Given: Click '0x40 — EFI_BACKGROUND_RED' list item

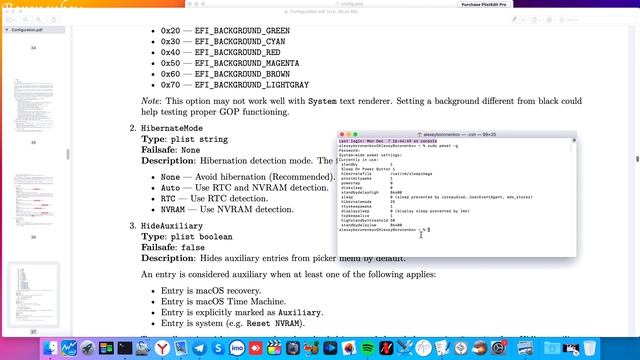Looking at the screenshot, I should [220, 52].
